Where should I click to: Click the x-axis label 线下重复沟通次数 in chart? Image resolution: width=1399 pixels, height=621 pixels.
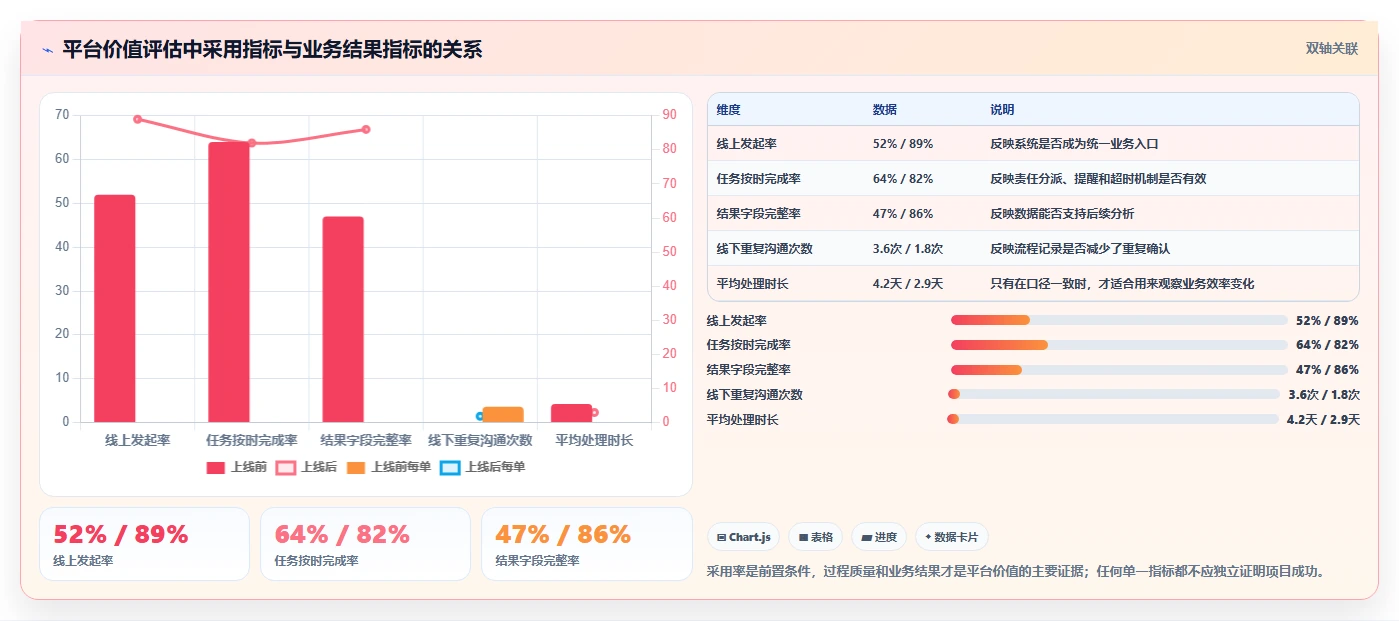pos(480,440)
